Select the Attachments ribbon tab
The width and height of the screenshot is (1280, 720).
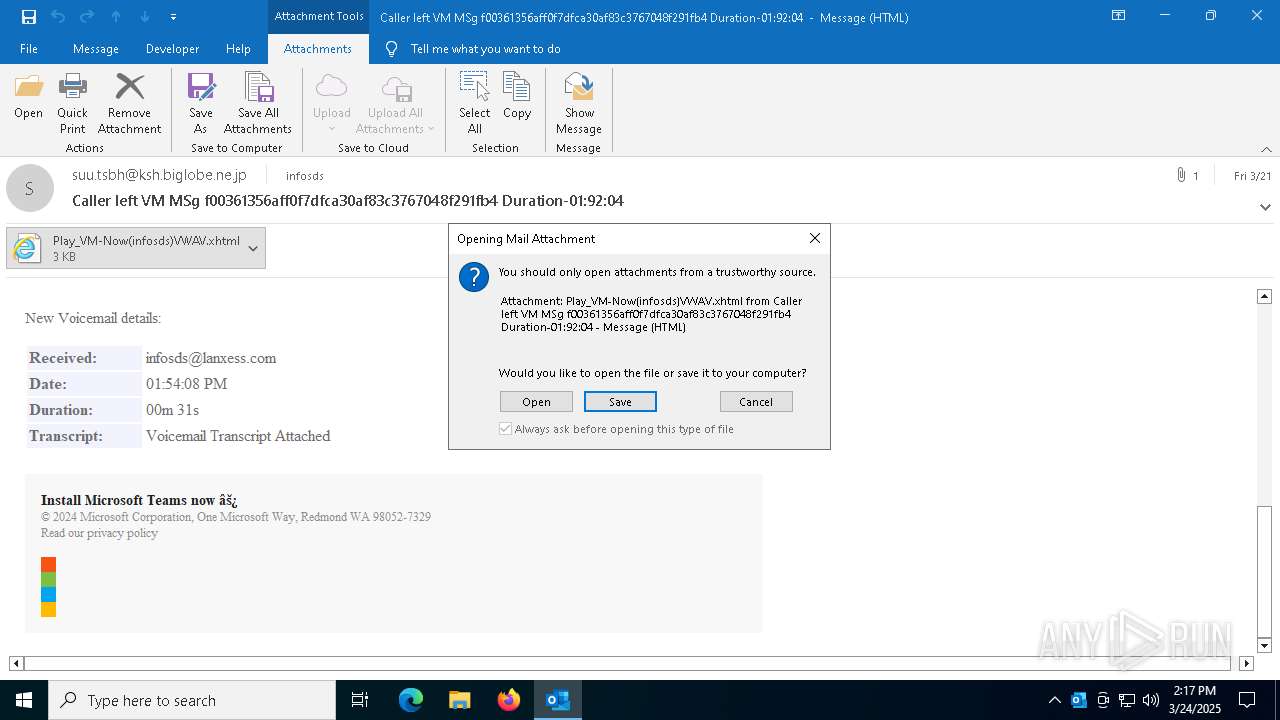[318, 48]
